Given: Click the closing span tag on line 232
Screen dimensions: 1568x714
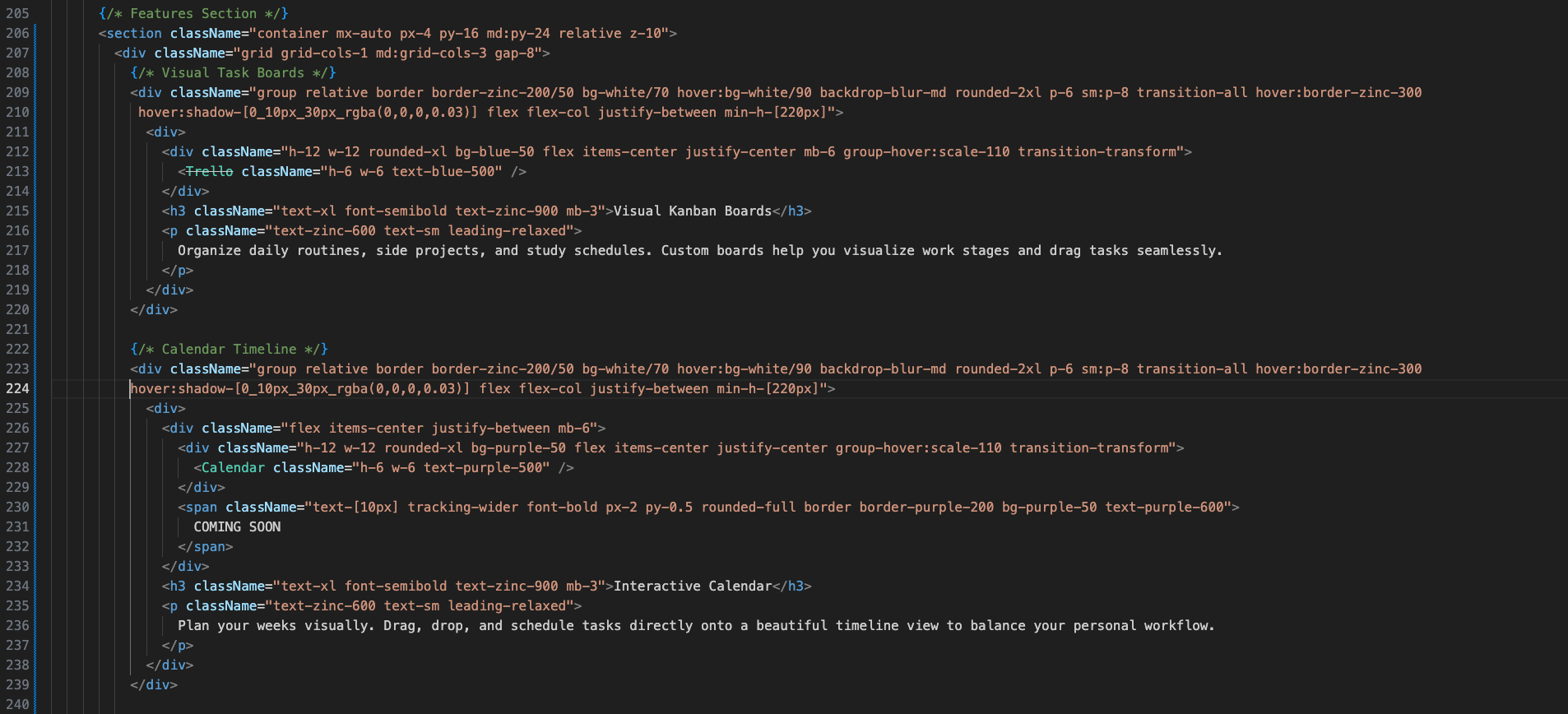Looking at the screenshot, I should [206, 546].
